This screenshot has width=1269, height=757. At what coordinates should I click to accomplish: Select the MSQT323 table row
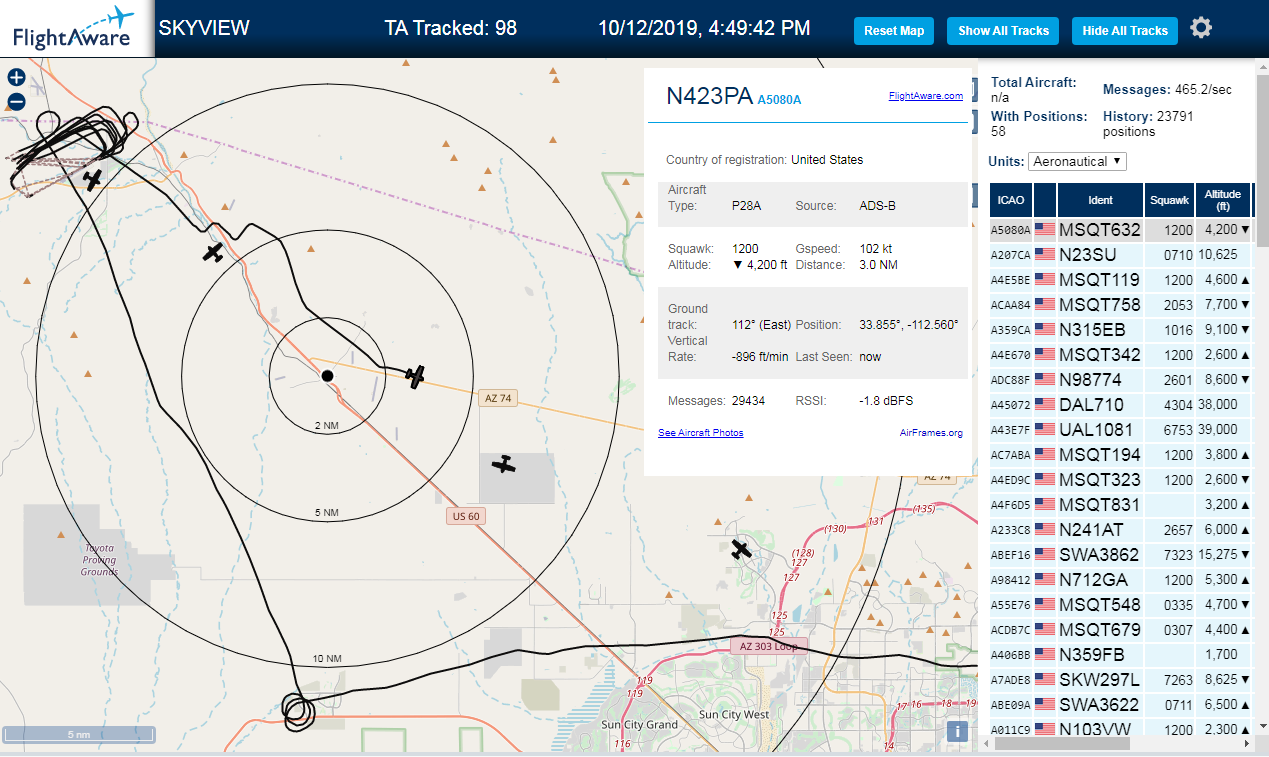(x=1121, y=480)
